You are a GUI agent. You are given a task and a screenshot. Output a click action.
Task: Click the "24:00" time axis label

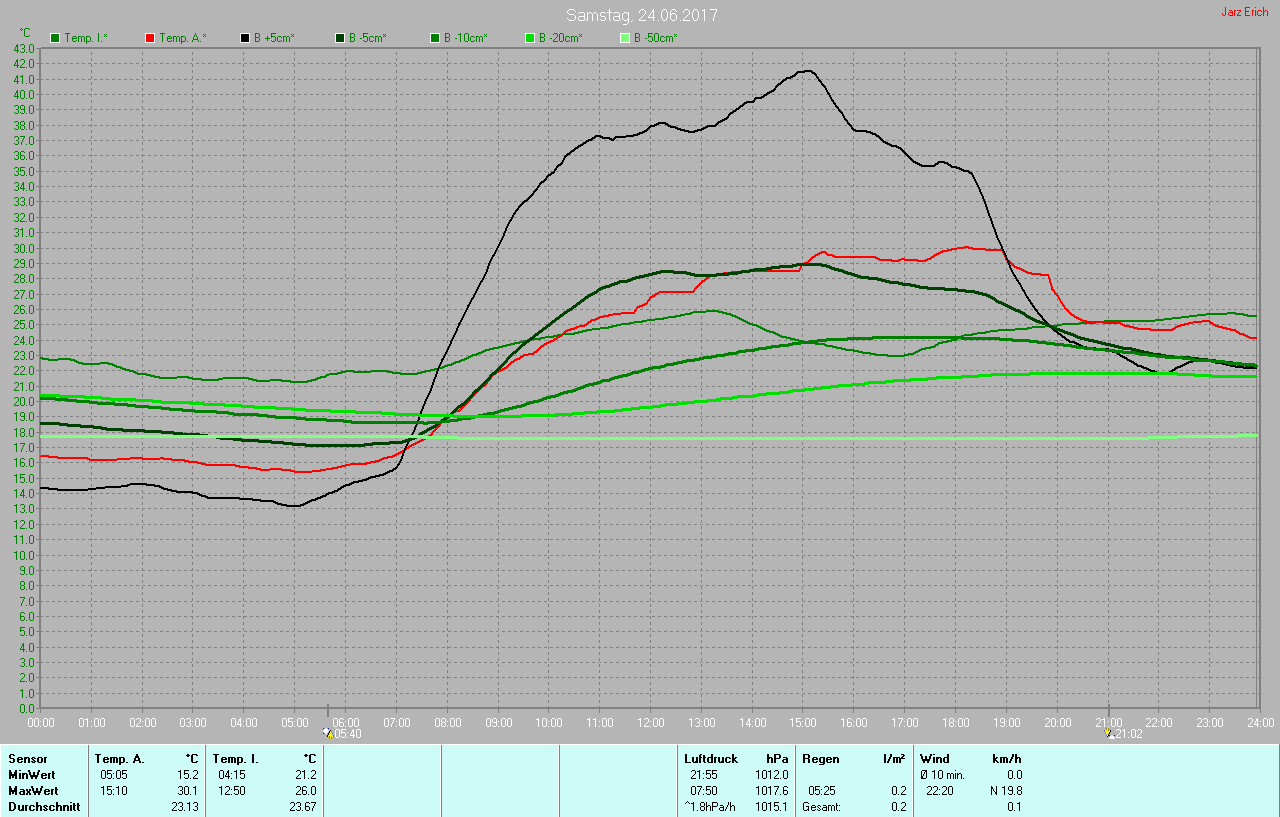click(x=1260, y=722)
